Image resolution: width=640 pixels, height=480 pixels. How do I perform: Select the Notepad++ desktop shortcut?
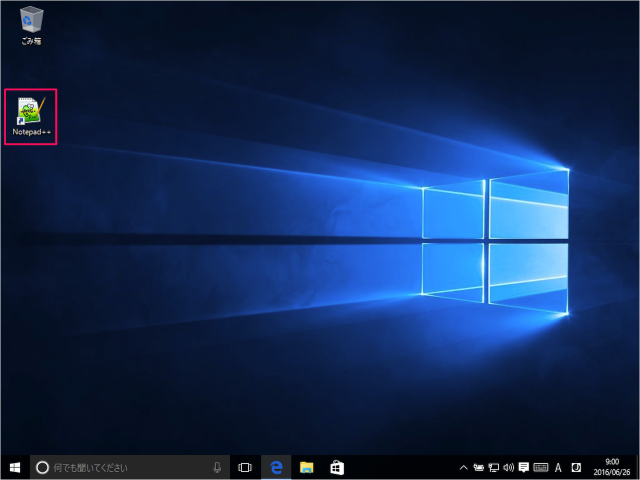point(31,116)
